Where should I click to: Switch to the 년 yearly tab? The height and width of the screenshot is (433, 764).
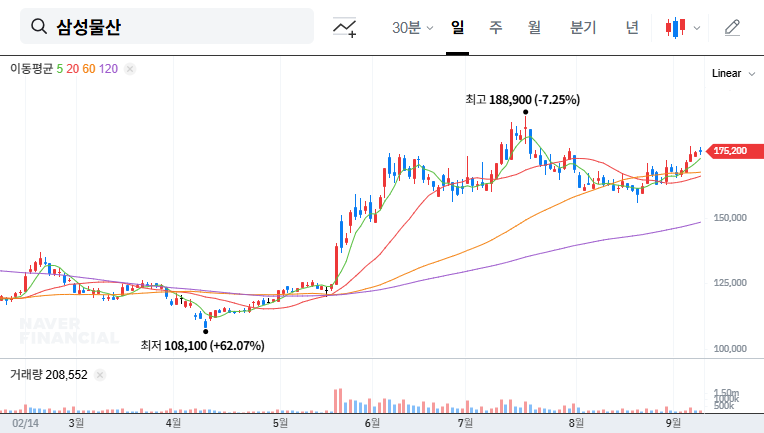pos(632,27)
